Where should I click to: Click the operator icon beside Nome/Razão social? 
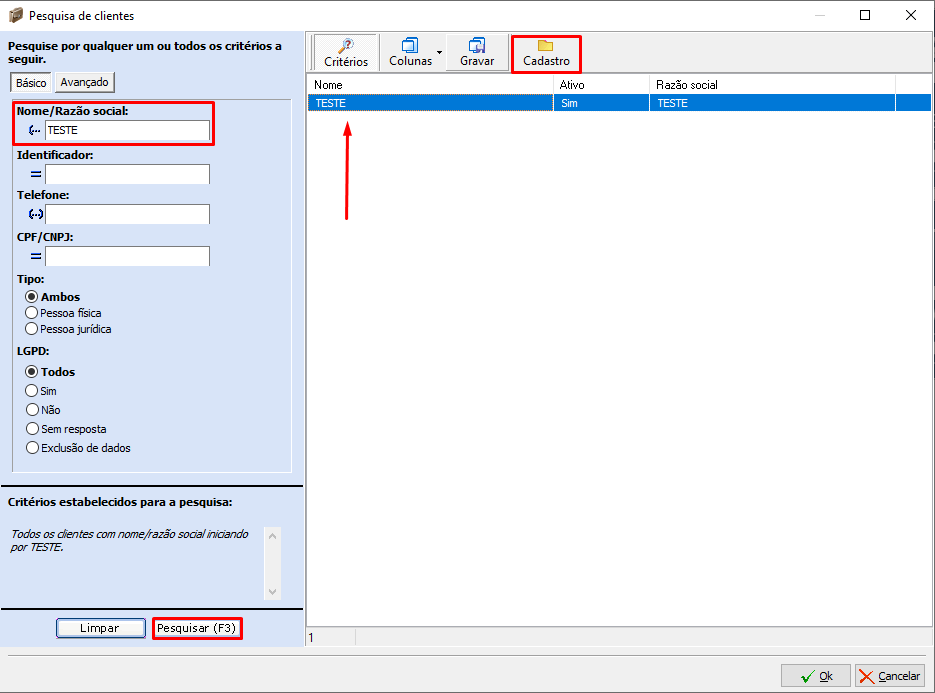pos(35,131)
